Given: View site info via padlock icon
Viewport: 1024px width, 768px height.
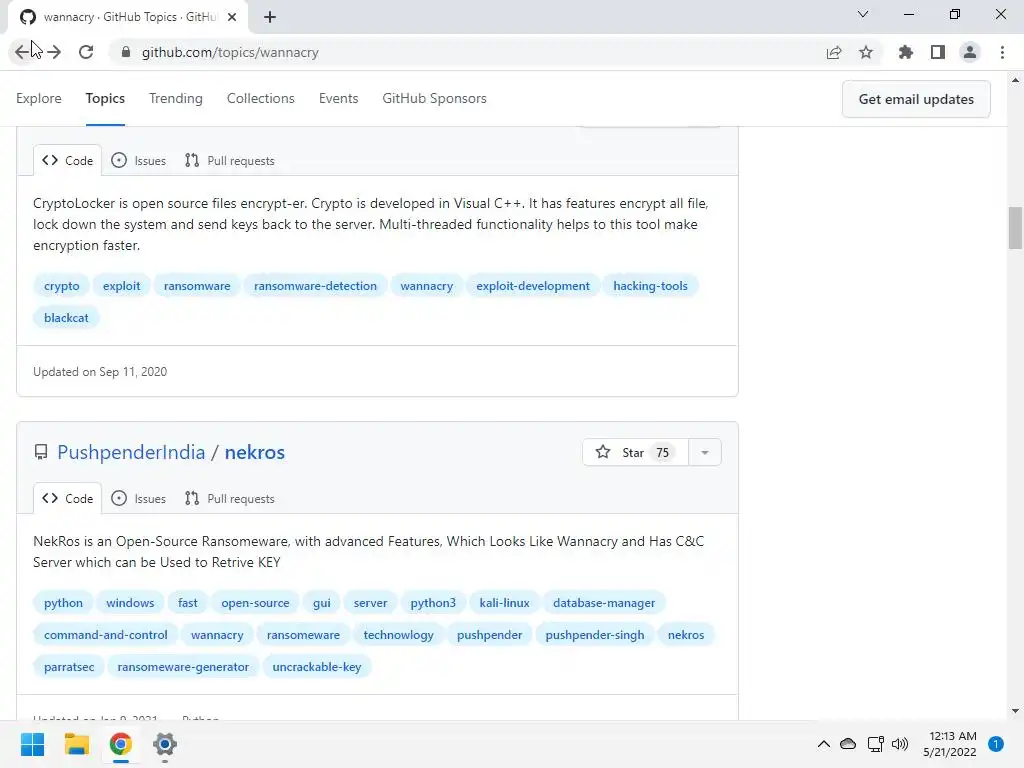Looking at the screenshot, I should [x=126, y=52].
